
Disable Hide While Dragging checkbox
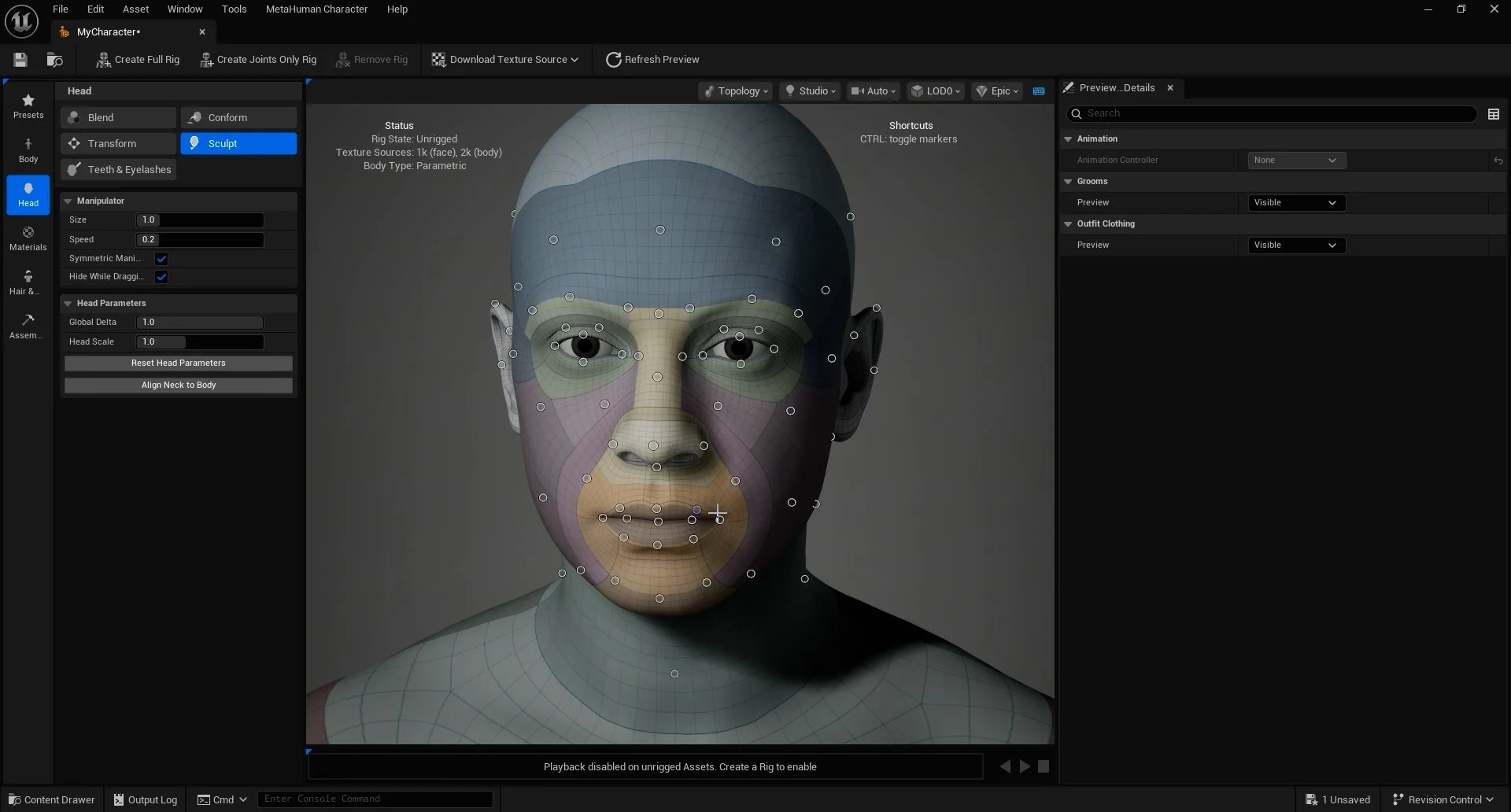click(x=161, y=277)
